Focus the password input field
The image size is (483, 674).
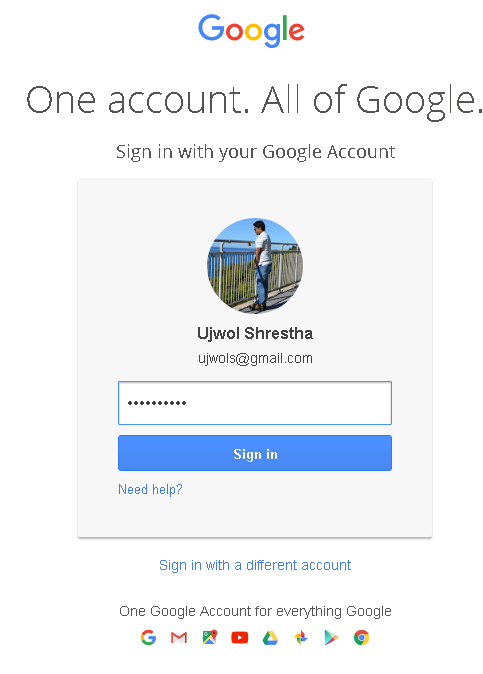click(255, 403)
